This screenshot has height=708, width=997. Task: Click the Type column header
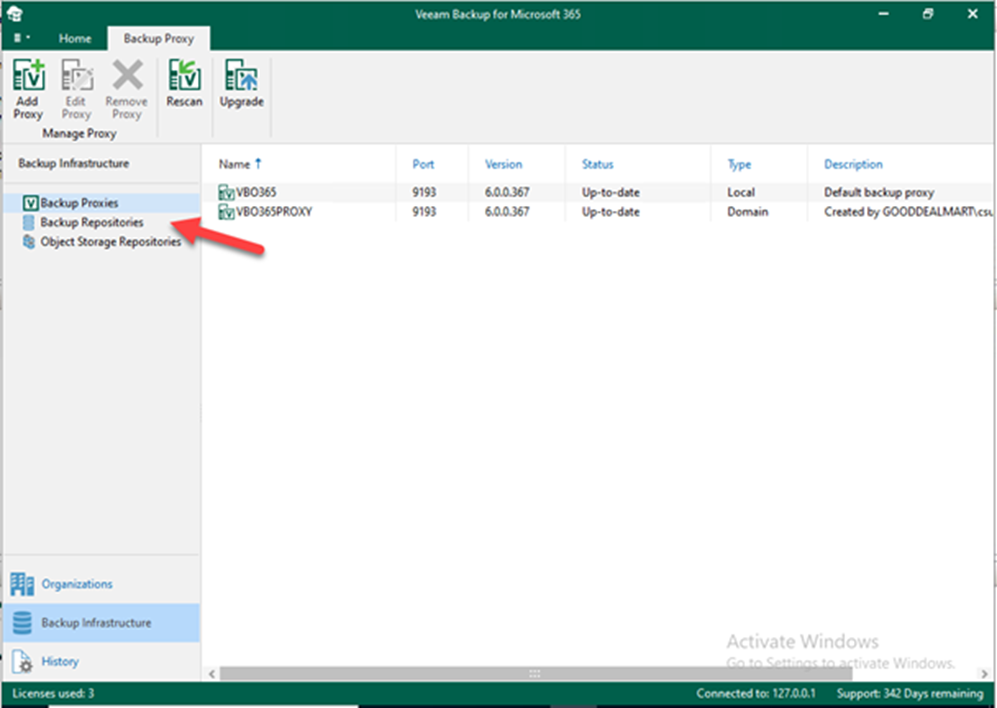coord(738,164)
